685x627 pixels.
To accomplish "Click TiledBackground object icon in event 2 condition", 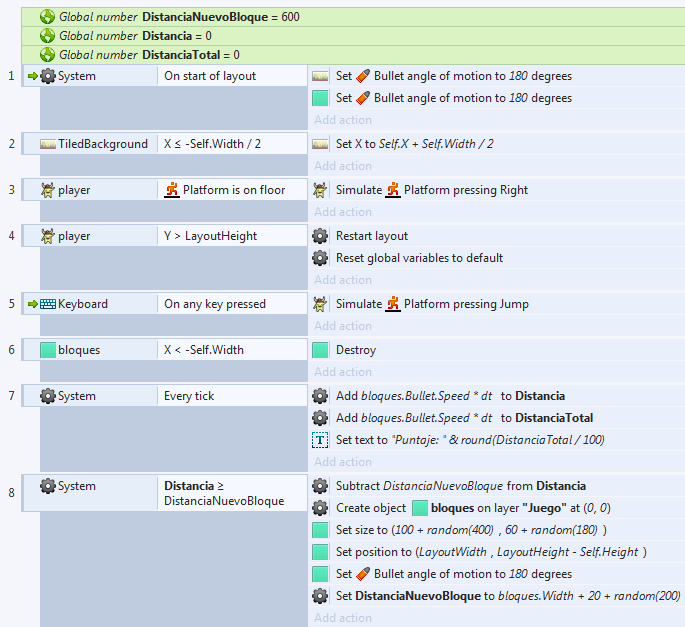I will (48, 144).
